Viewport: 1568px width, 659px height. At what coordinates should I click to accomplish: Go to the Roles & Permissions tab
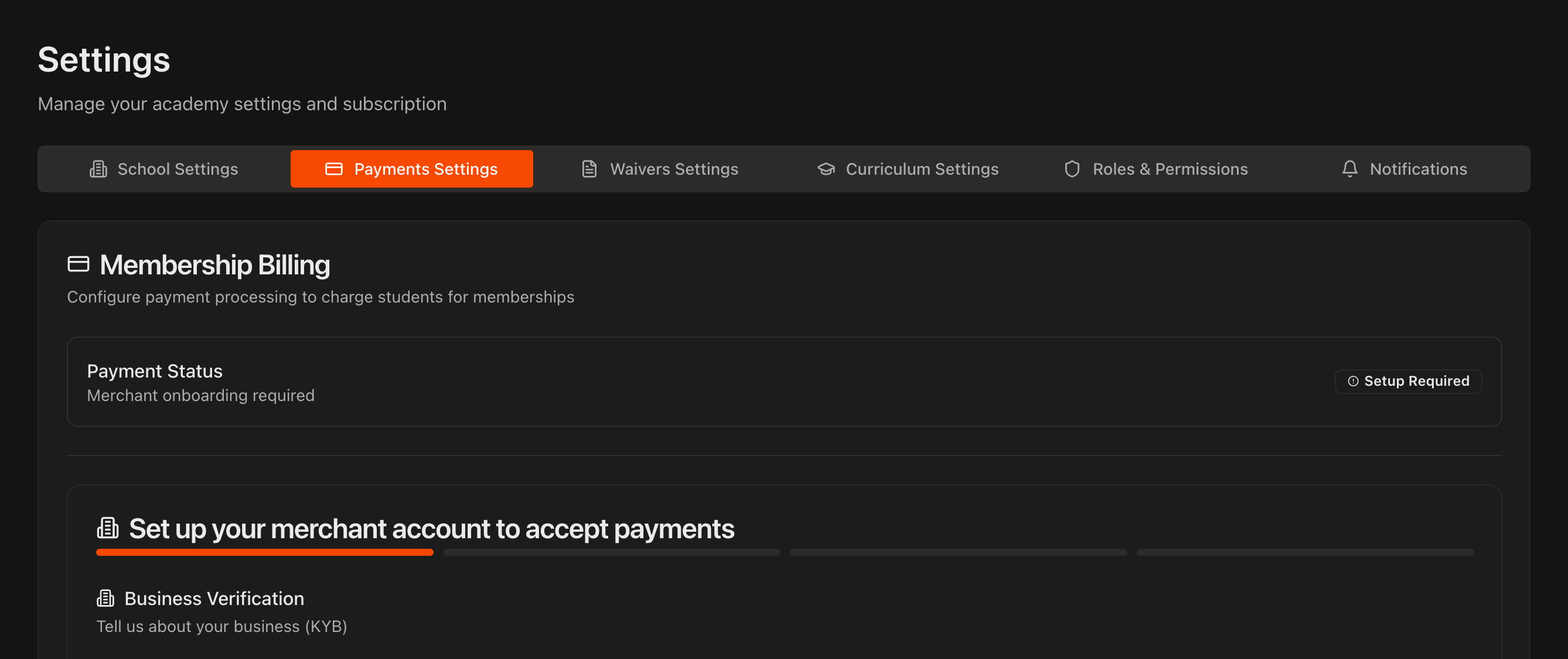point(1155,169)
